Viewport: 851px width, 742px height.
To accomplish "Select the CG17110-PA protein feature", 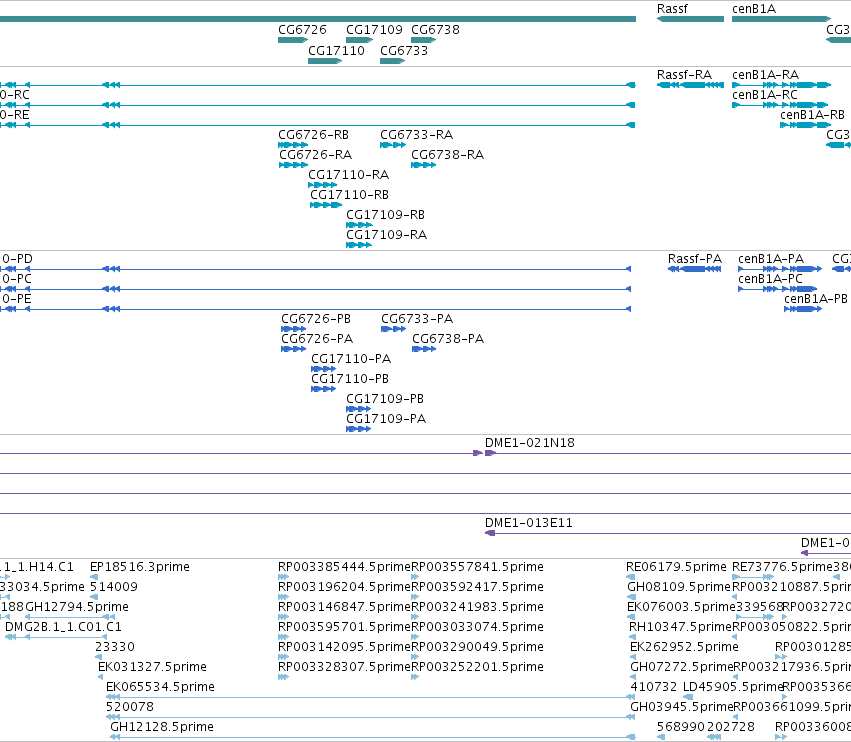I will click(x=323, y=369).
